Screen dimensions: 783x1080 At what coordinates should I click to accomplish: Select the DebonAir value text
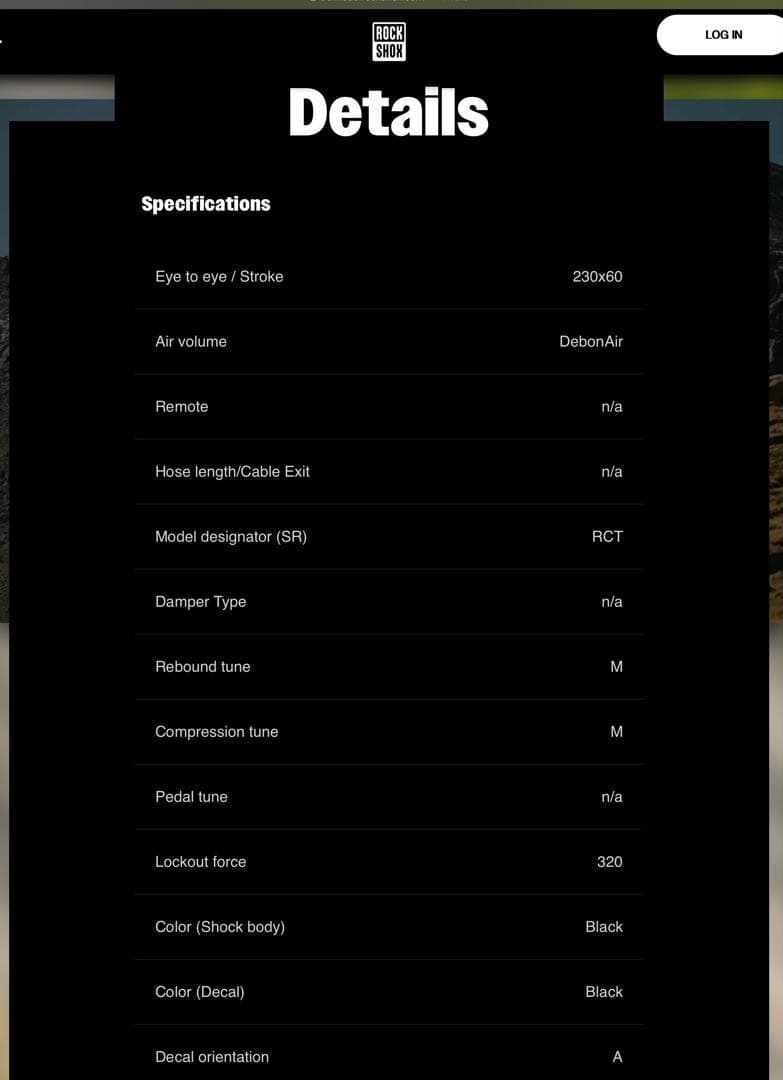click(590, 342)
